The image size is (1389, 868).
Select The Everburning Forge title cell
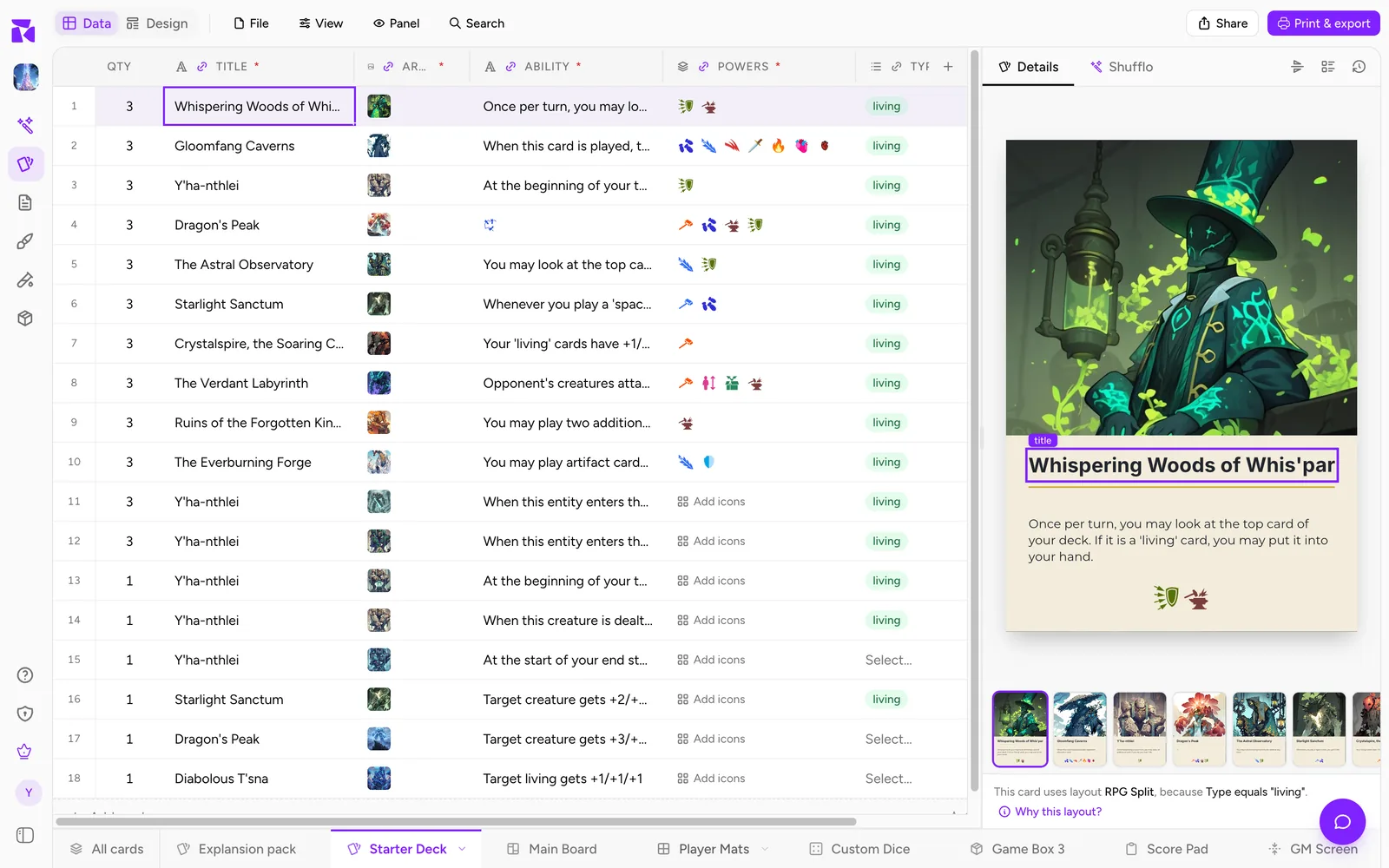pyautogui.click(x=259, y=462)
